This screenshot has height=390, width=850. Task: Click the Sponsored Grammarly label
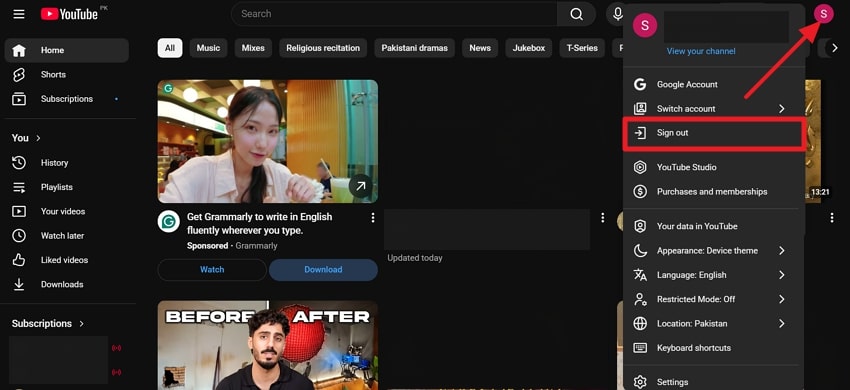pos(232,246)
